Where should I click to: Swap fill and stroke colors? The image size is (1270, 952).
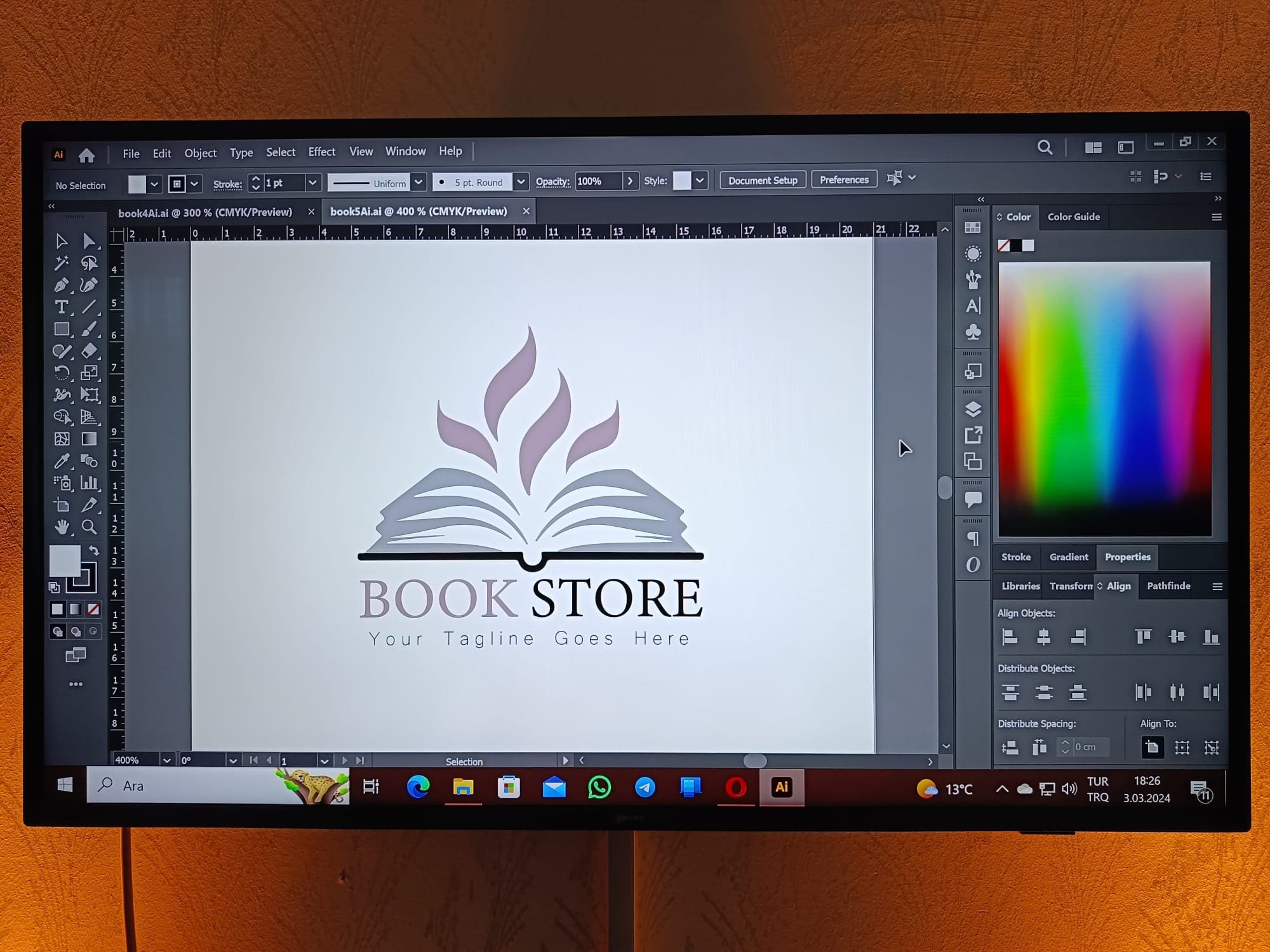(x=95, y=552)
